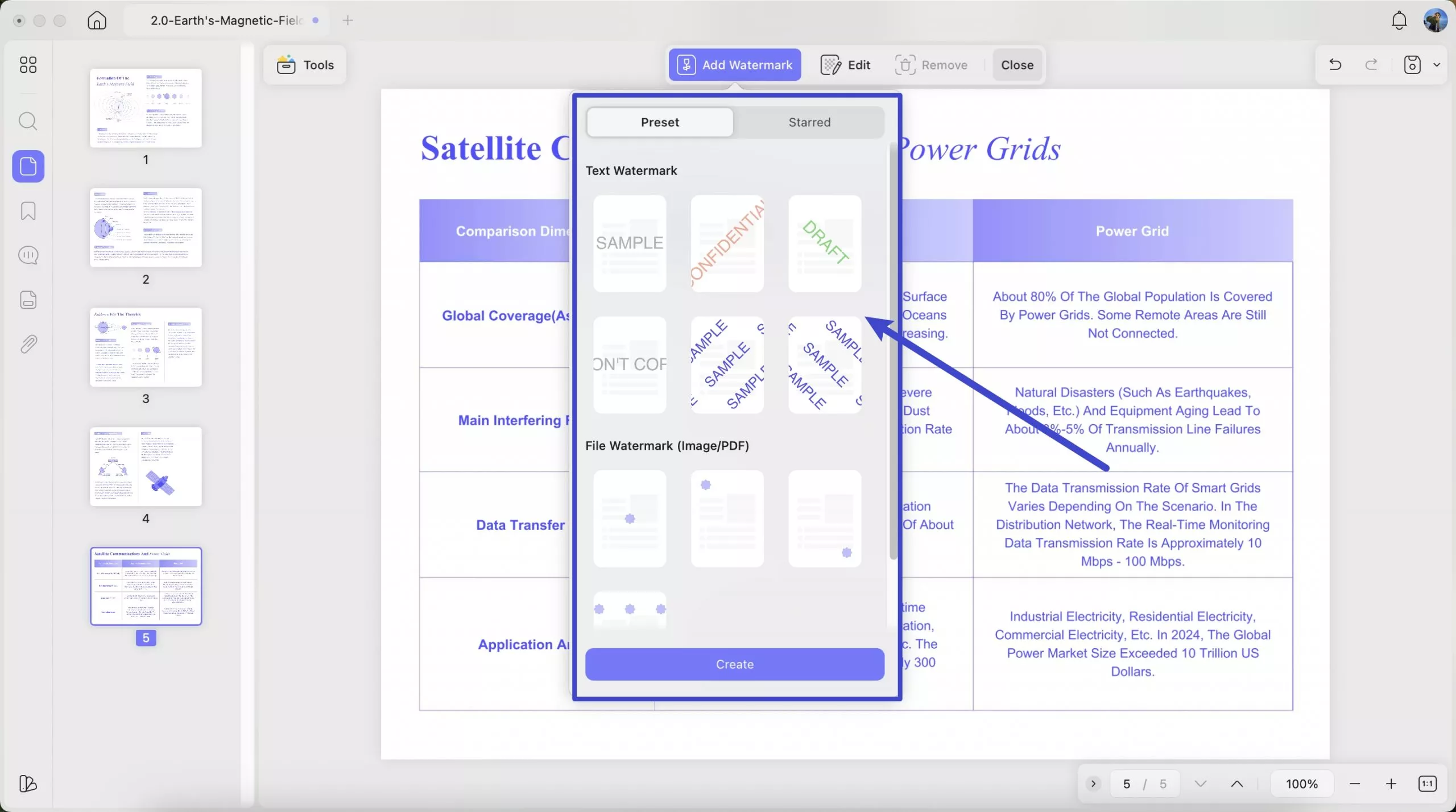Open page 4 thumbnail
Image resolution: width=1456 pixels, height=812 pixels.
(x=146, y=467)
